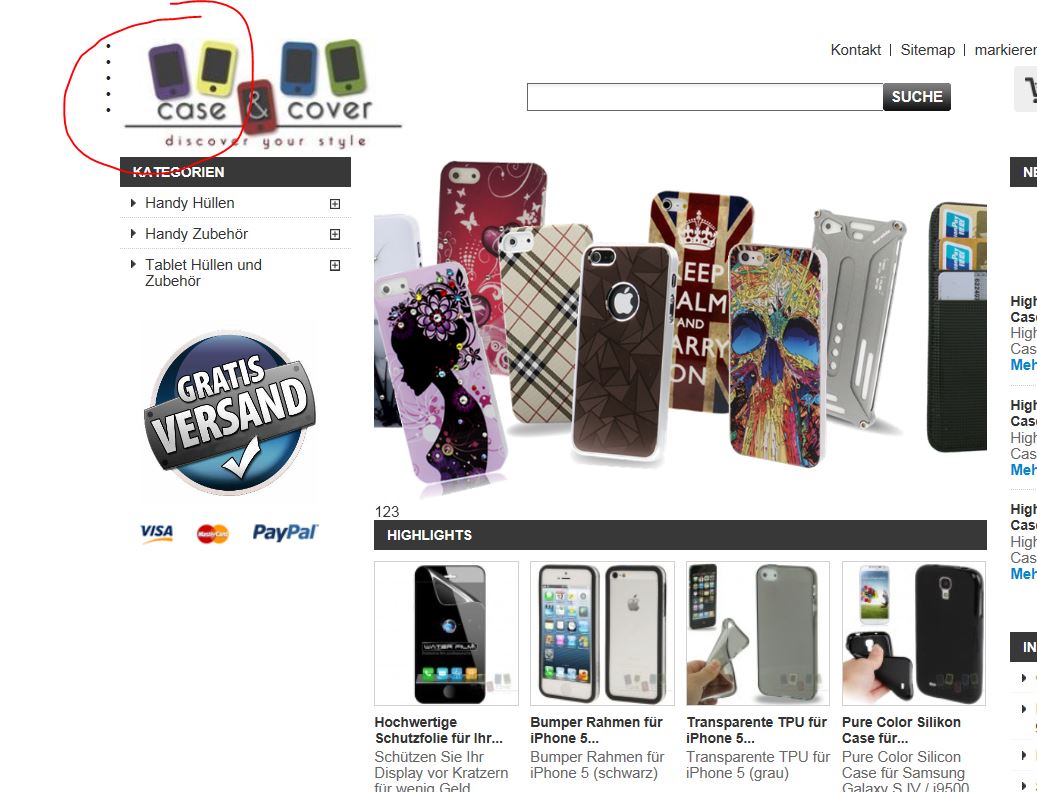Click the case & cover logo

(x=263, y=95)
